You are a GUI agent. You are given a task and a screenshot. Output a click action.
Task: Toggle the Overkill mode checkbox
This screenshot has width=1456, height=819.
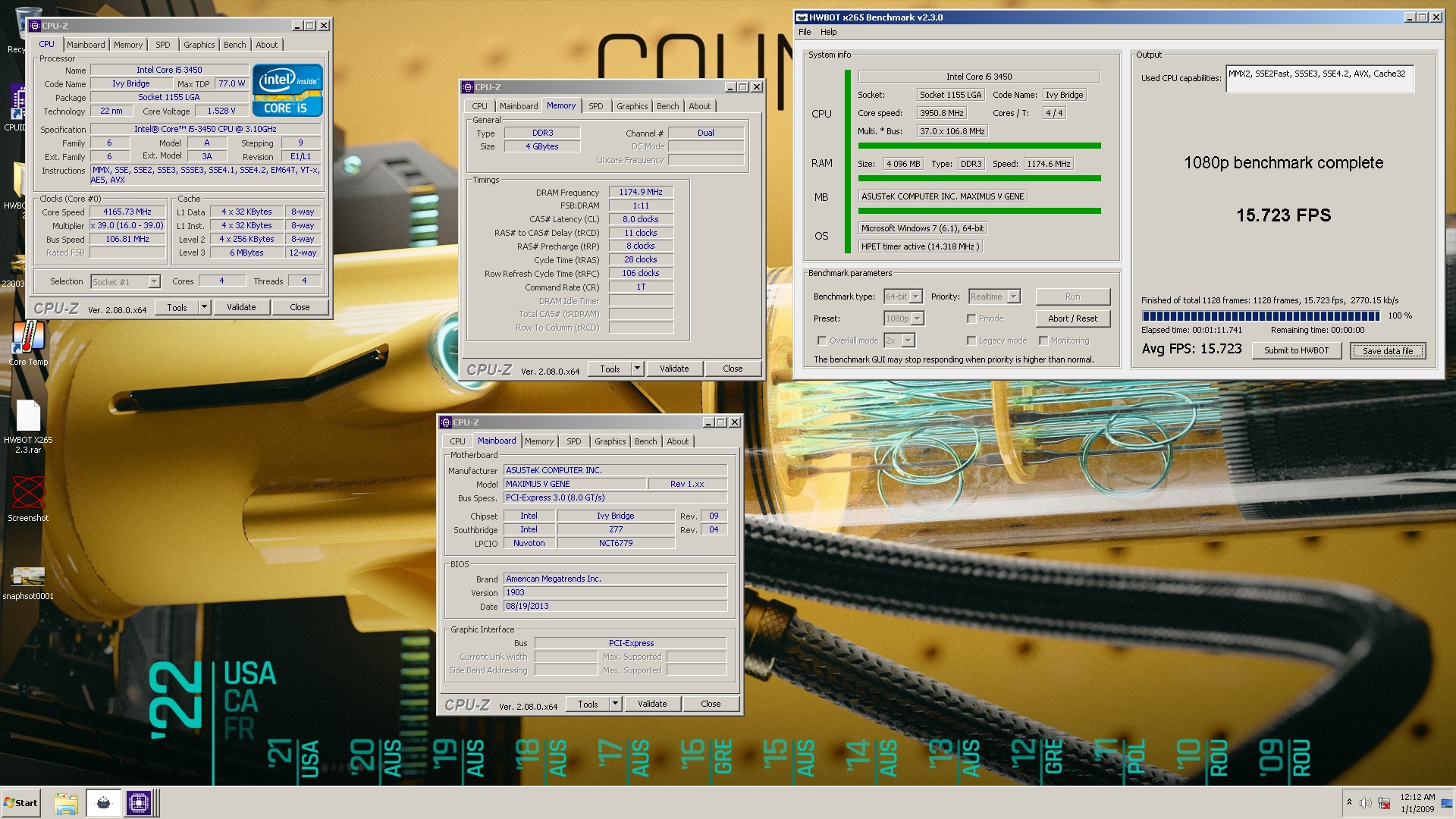[822, 340]
